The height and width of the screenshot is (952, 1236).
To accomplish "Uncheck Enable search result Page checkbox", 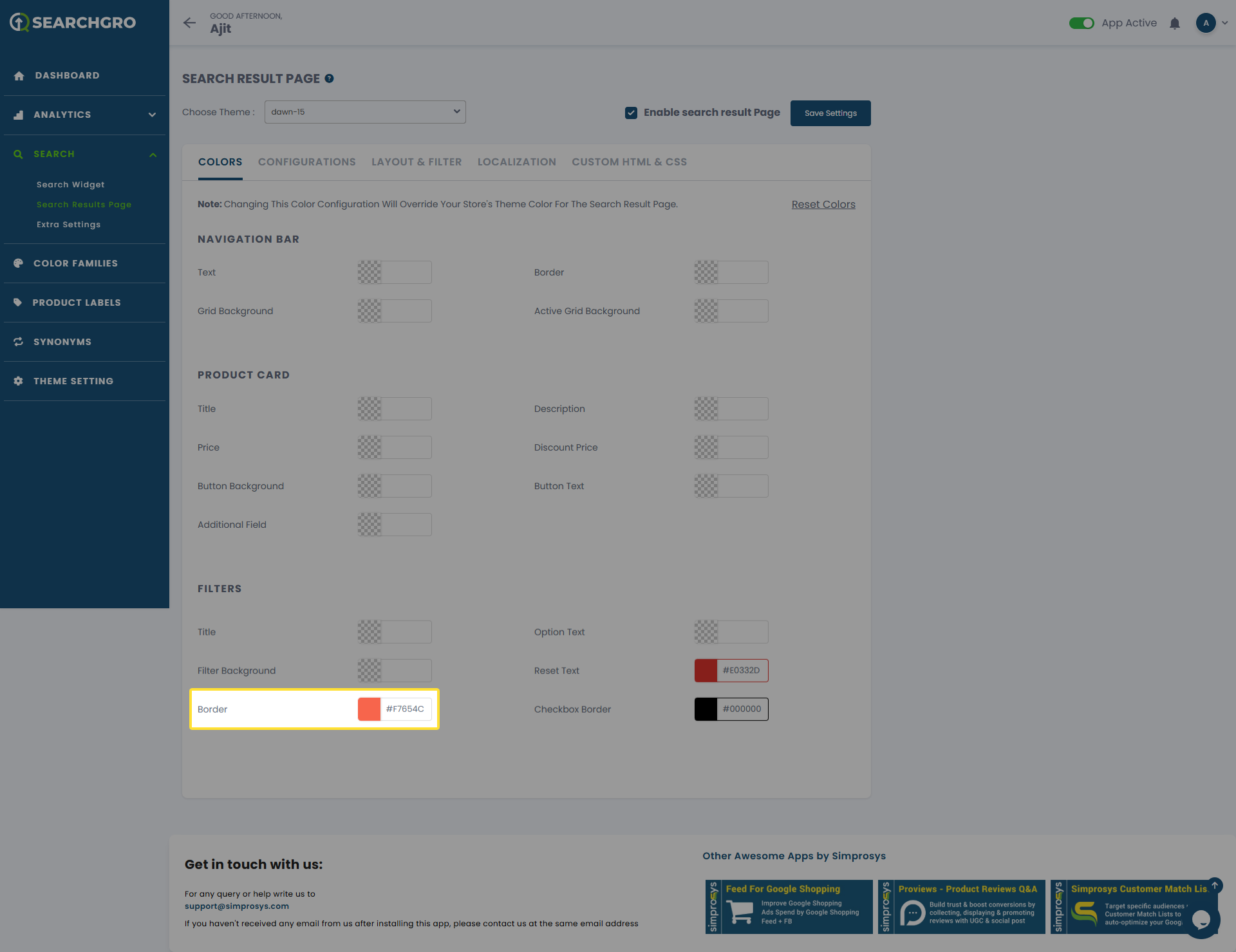I will click(x=631, y=113).
